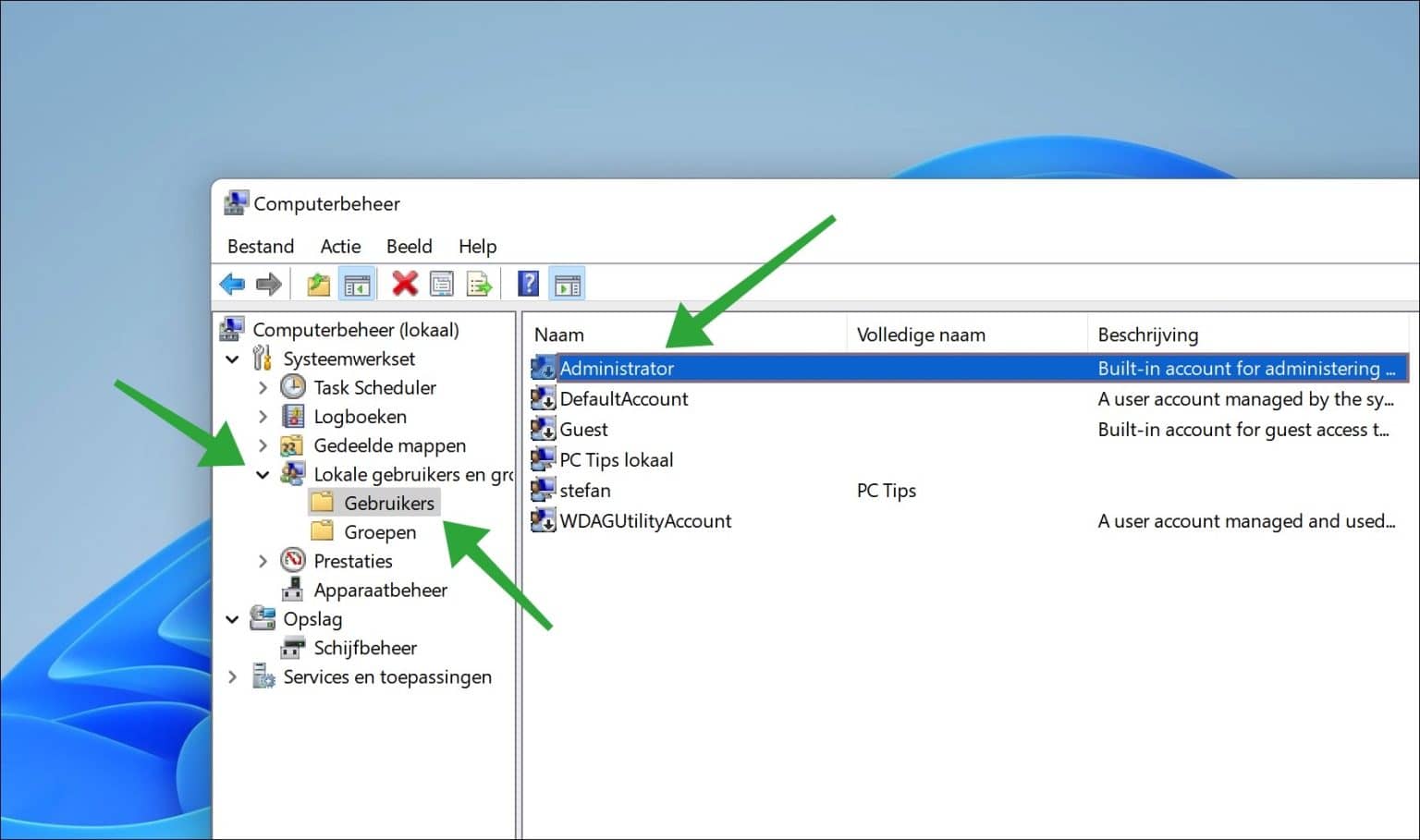
Task: Click the Volledige naam column header
Action: 921,334
